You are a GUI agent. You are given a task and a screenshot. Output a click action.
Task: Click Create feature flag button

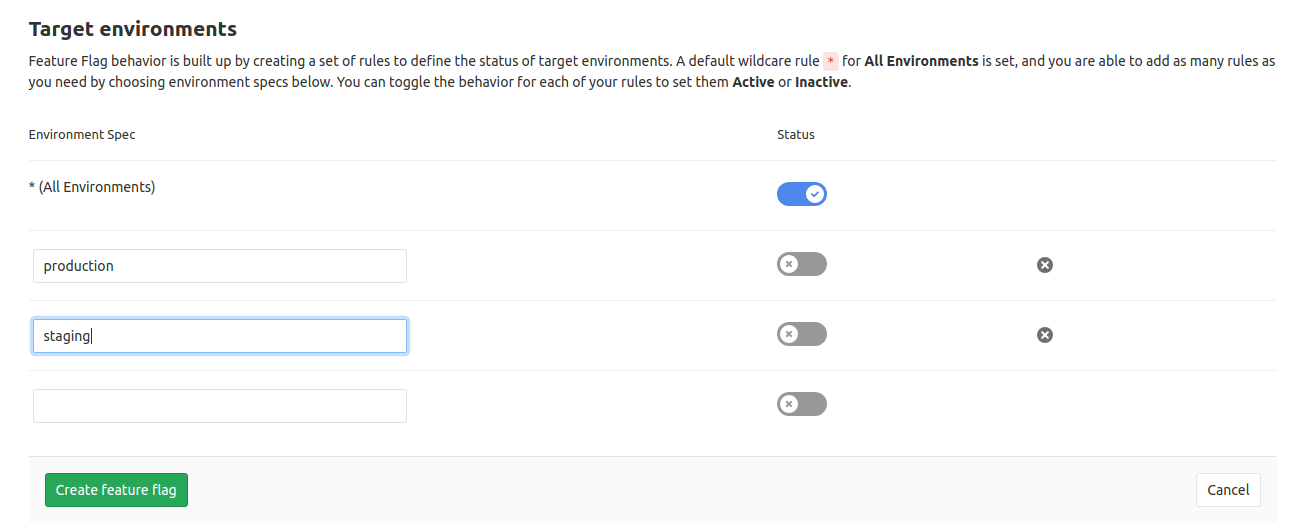[116, 490]
